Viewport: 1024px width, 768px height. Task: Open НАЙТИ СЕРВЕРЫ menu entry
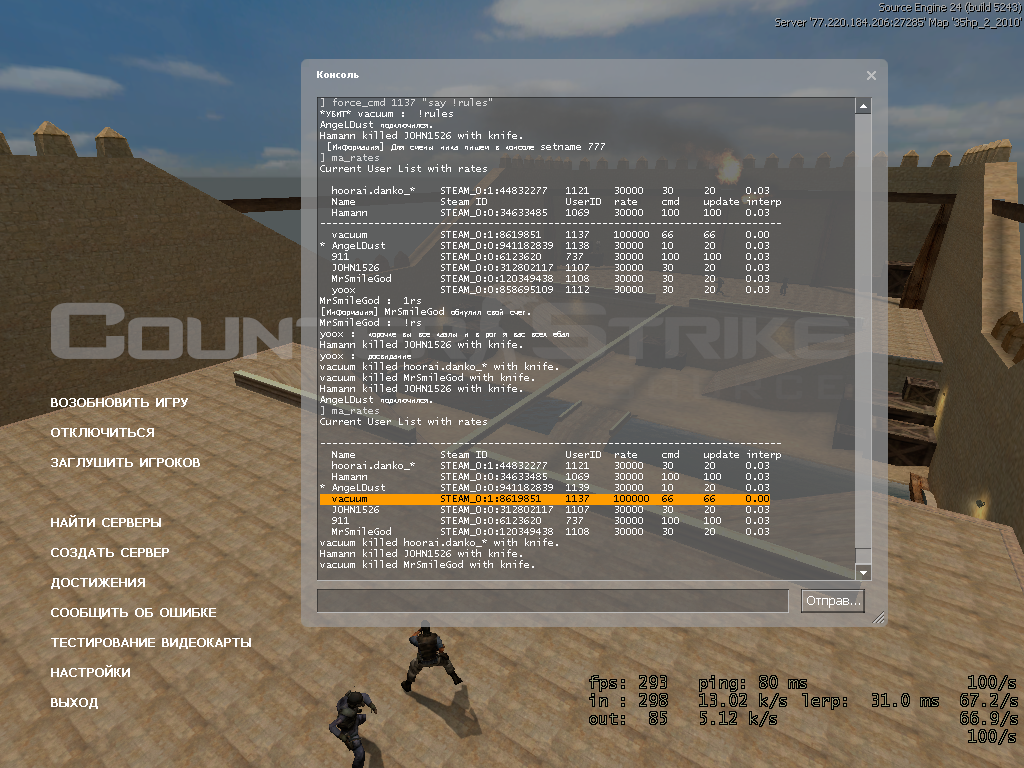106,522
